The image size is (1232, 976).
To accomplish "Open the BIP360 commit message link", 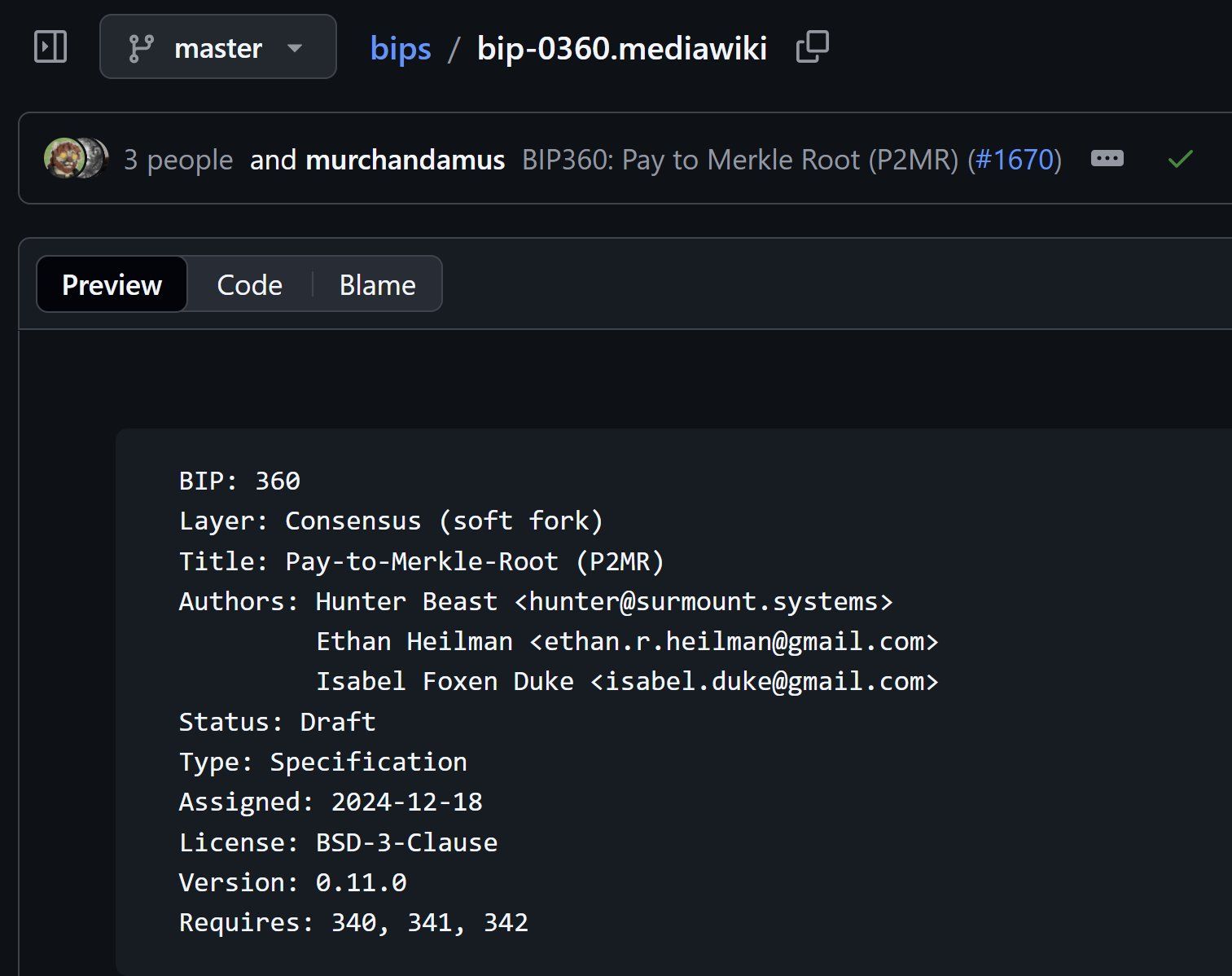I will 740,160.
